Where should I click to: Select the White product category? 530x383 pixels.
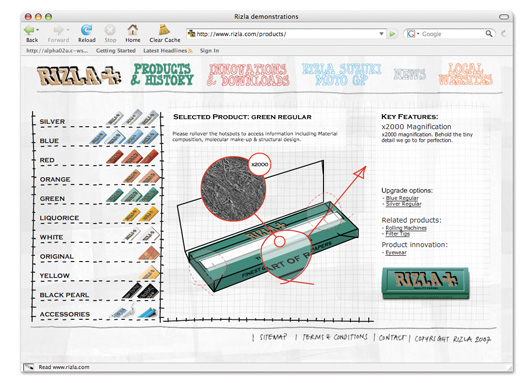(96, 235)
